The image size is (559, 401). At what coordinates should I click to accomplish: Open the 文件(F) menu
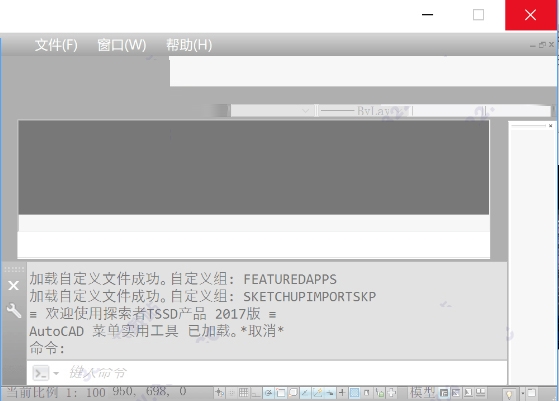[x=56, y=45]
